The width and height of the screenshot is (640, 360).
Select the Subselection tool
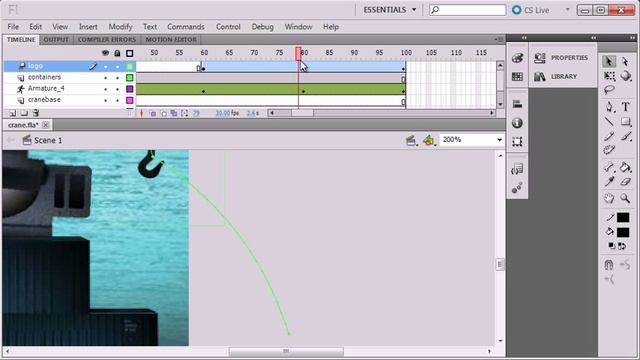pyautogui.click(x=625, y=61)
